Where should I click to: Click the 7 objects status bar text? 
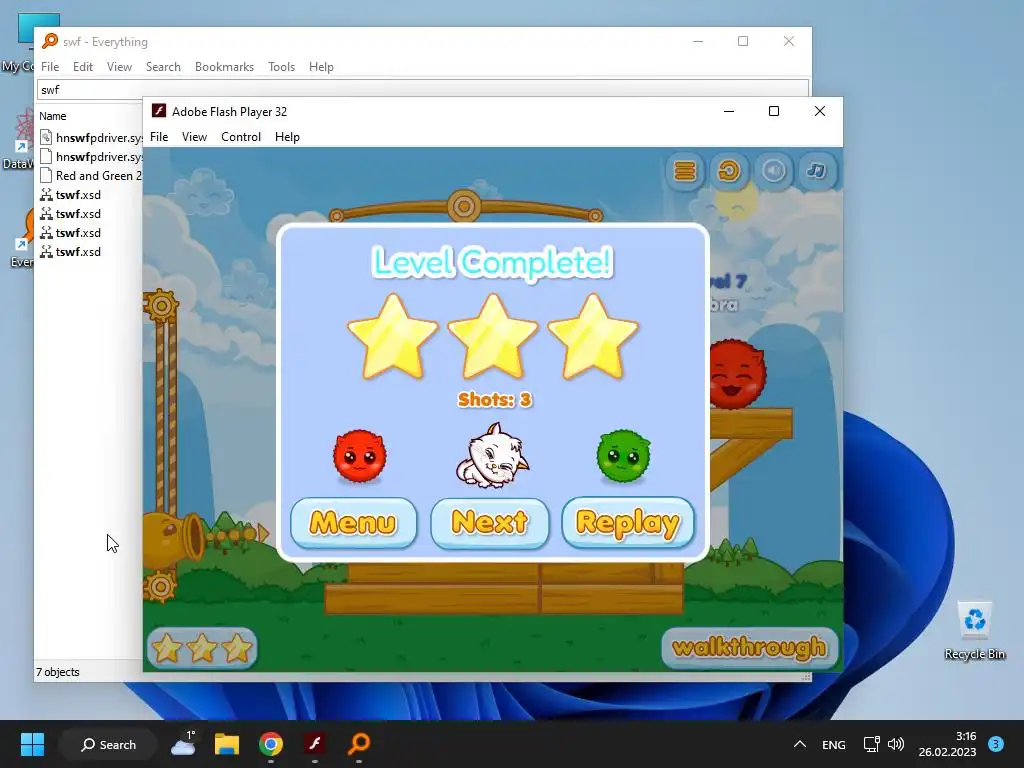(x=57, y=672)
